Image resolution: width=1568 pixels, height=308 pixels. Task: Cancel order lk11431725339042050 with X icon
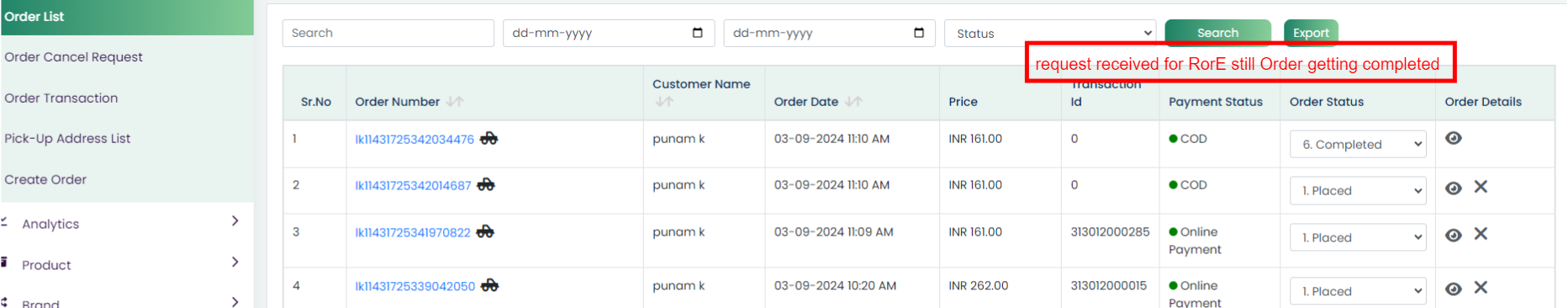click(x=1481, y=288)
